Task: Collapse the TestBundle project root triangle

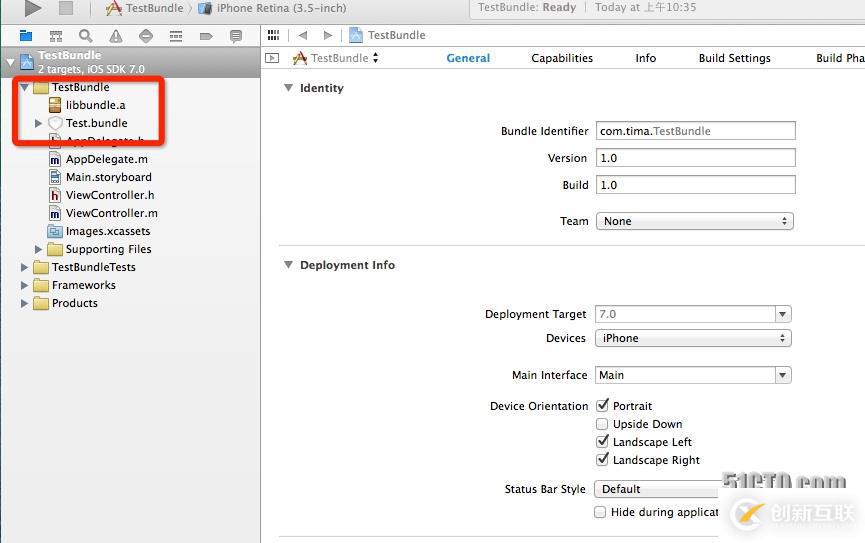Action: tap(10, 62)
